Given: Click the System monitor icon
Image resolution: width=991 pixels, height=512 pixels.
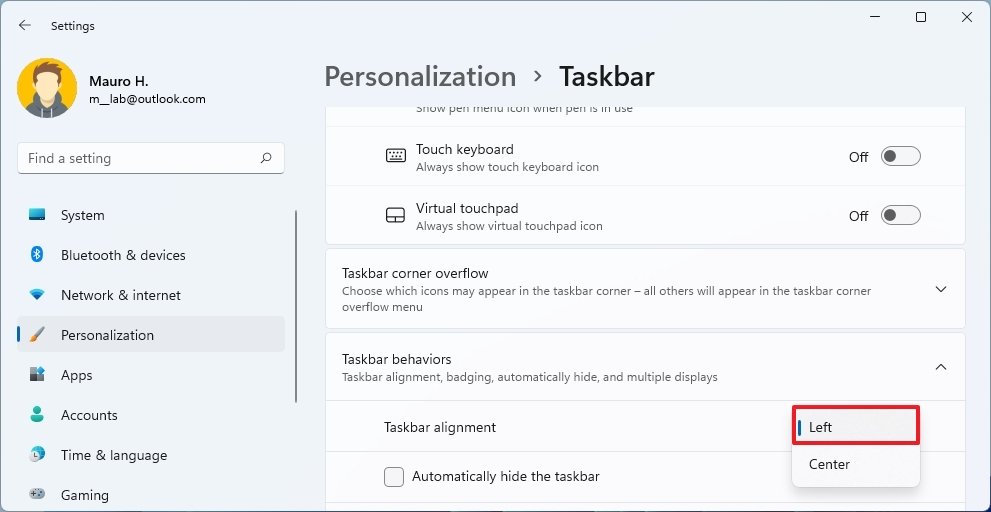Looking at the screenshot, I should pyautogui.click(x=37, y=215).
